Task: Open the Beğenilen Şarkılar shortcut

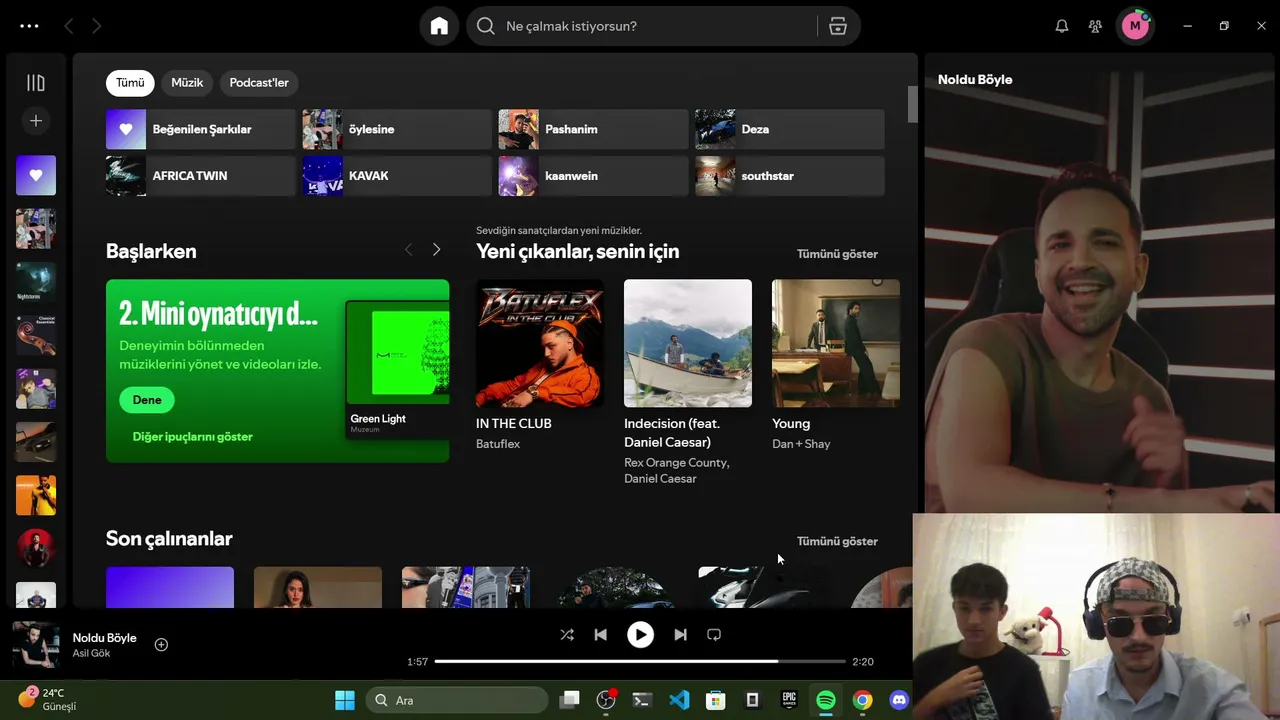Action: pos(201,129)
